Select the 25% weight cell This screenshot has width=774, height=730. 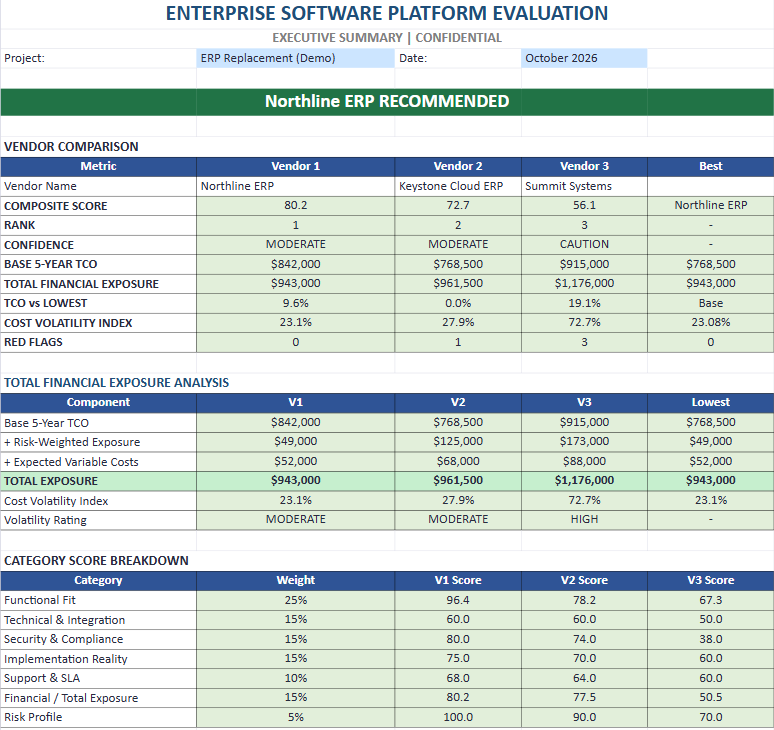point(295,600)
